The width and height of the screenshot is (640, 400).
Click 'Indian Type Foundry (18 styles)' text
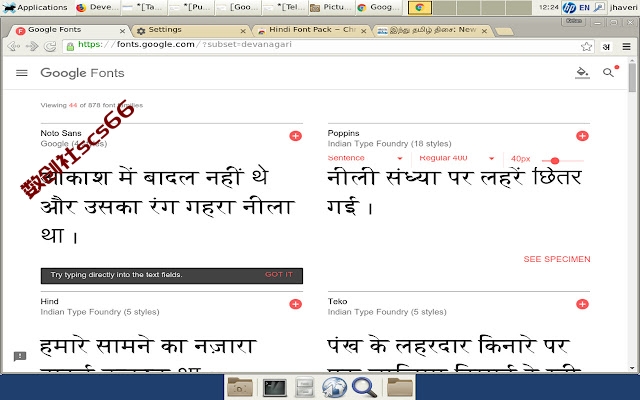[389, 144]
